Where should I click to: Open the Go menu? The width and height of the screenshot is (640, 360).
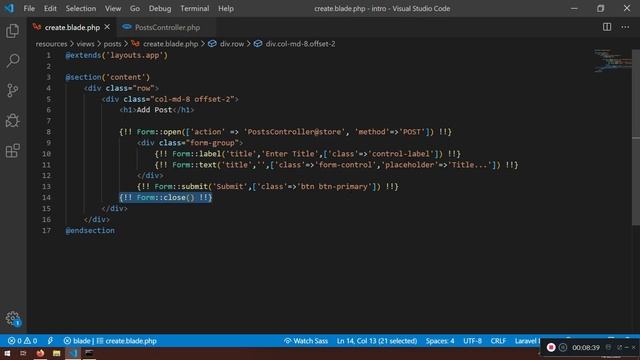click(135, 8)
